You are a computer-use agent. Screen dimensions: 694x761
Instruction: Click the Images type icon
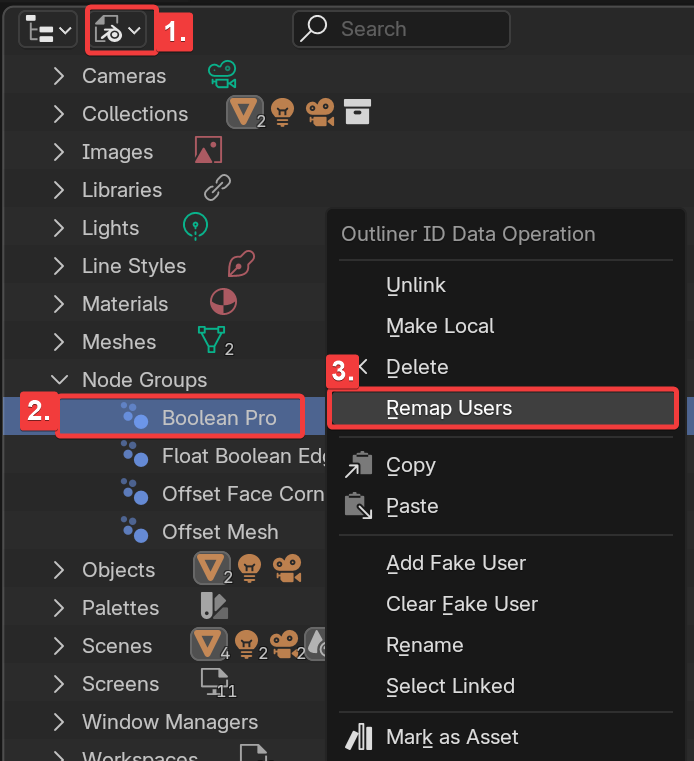207,151
